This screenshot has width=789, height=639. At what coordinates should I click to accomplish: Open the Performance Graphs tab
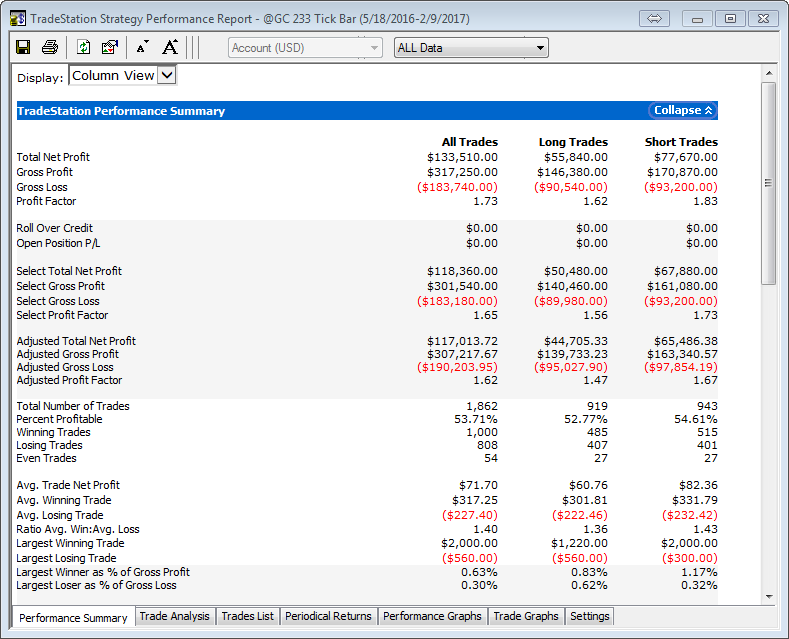pos(432,616)
